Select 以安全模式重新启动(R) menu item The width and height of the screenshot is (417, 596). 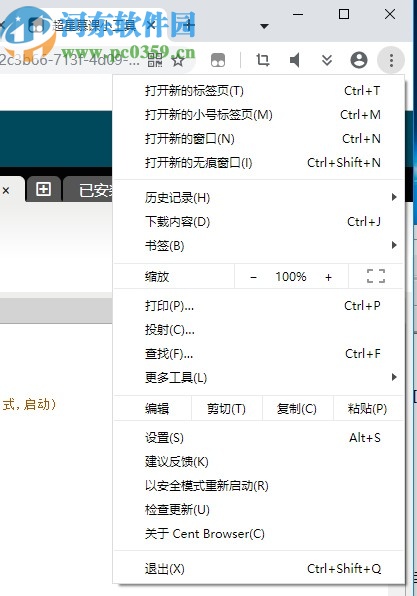coord(258,485)
